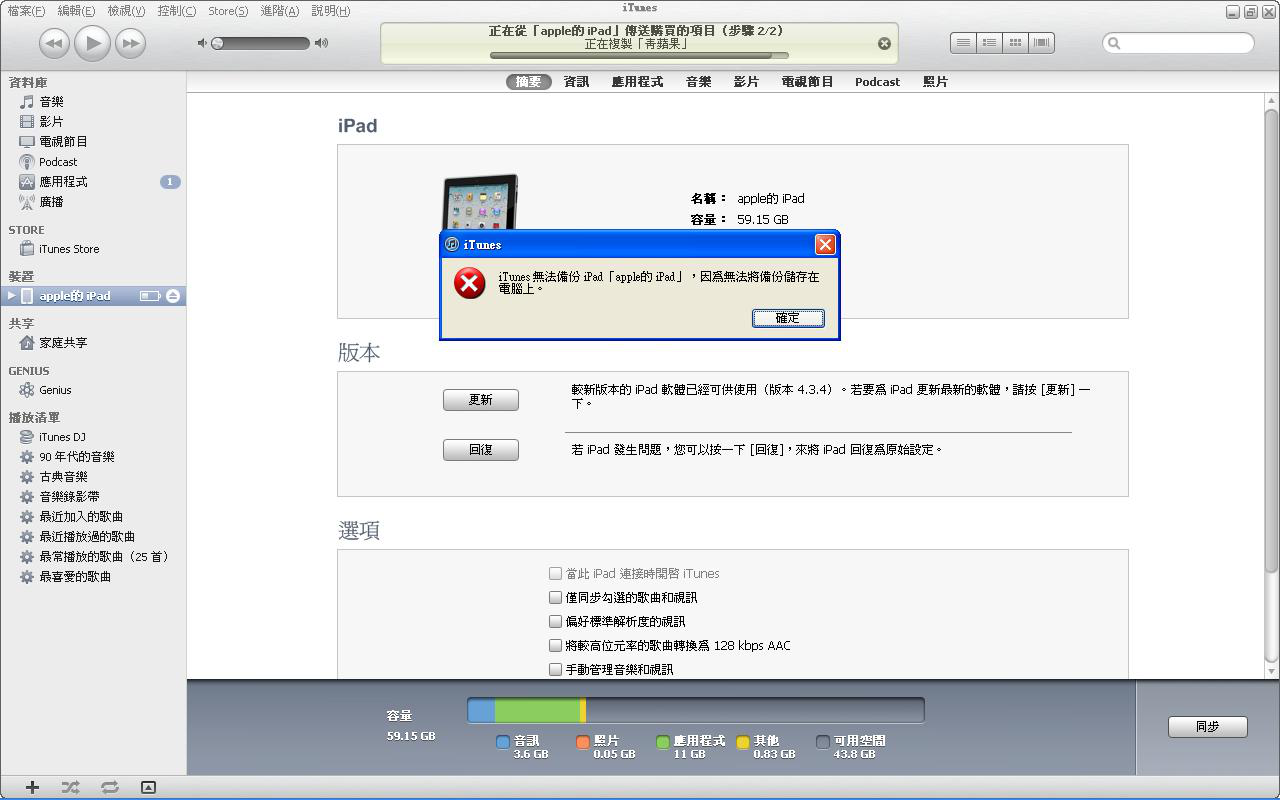Click the search field
Viewport: 1280px width, 800px height.
tap(1178, 43)
